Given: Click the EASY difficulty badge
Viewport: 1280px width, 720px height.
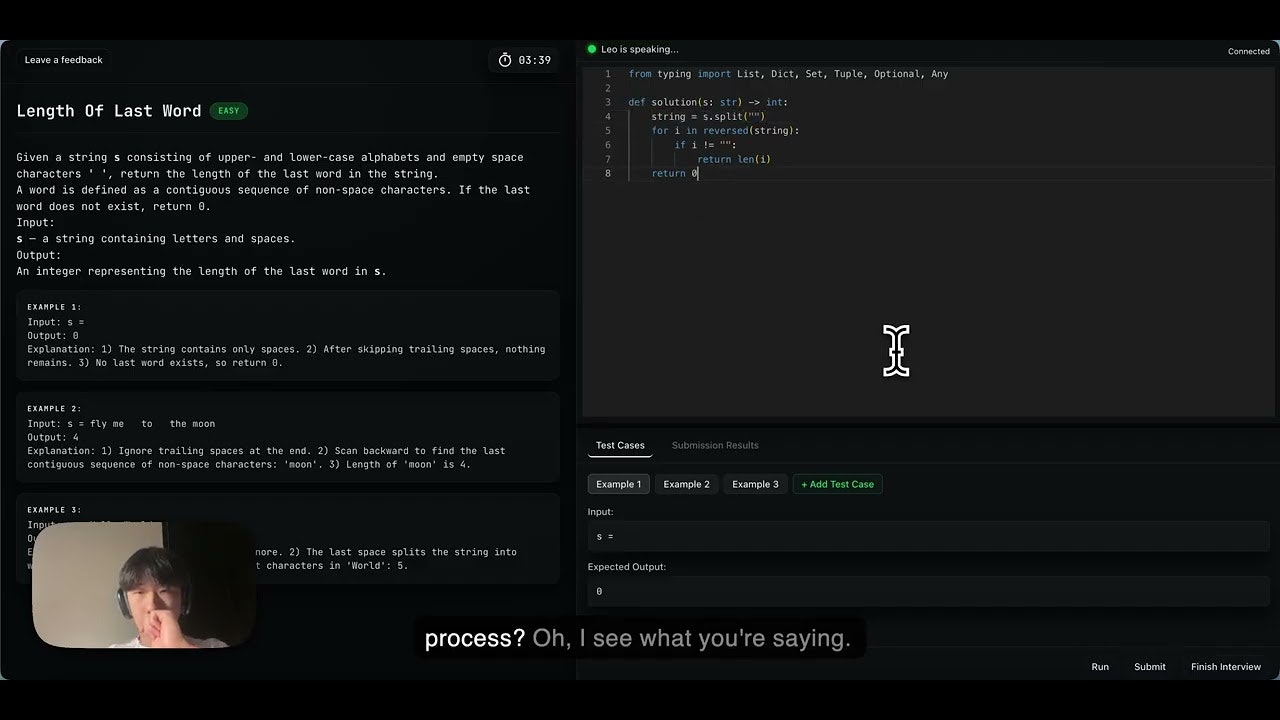Looking at the screenshot, I should click(x=228, y=111).
